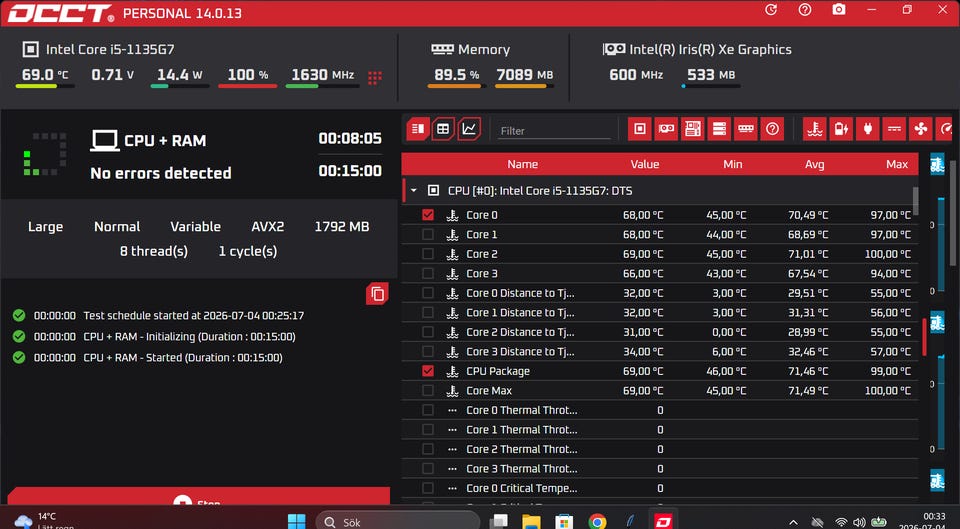Uncheck the CPU Package checkbox

[428, 371]
